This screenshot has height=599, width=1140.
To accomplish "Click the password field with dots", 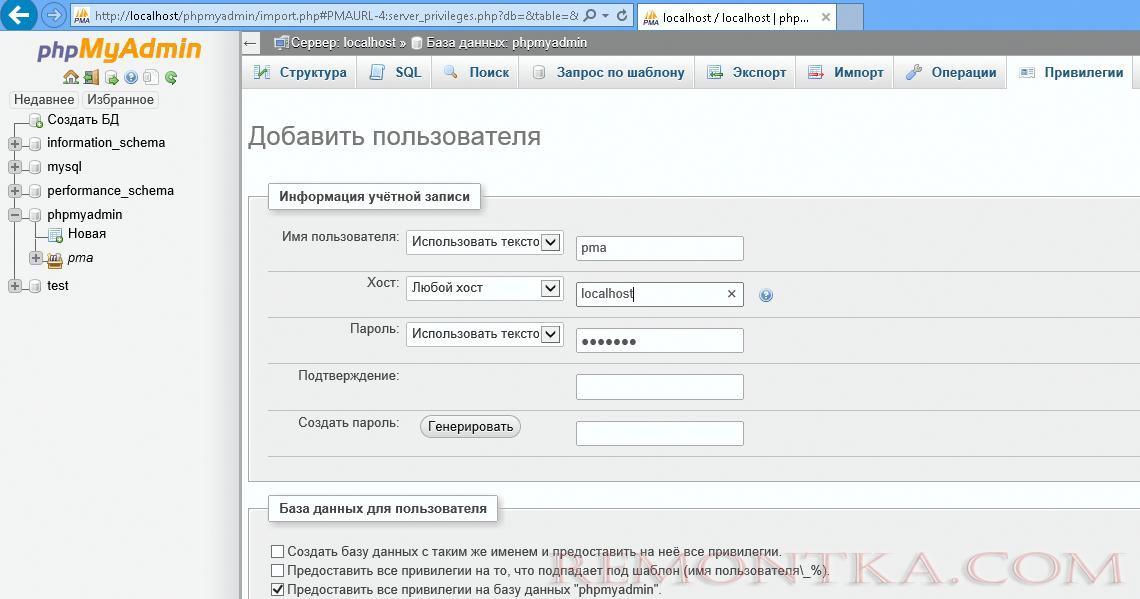I will pyautogui.click(x=659, y=340).
